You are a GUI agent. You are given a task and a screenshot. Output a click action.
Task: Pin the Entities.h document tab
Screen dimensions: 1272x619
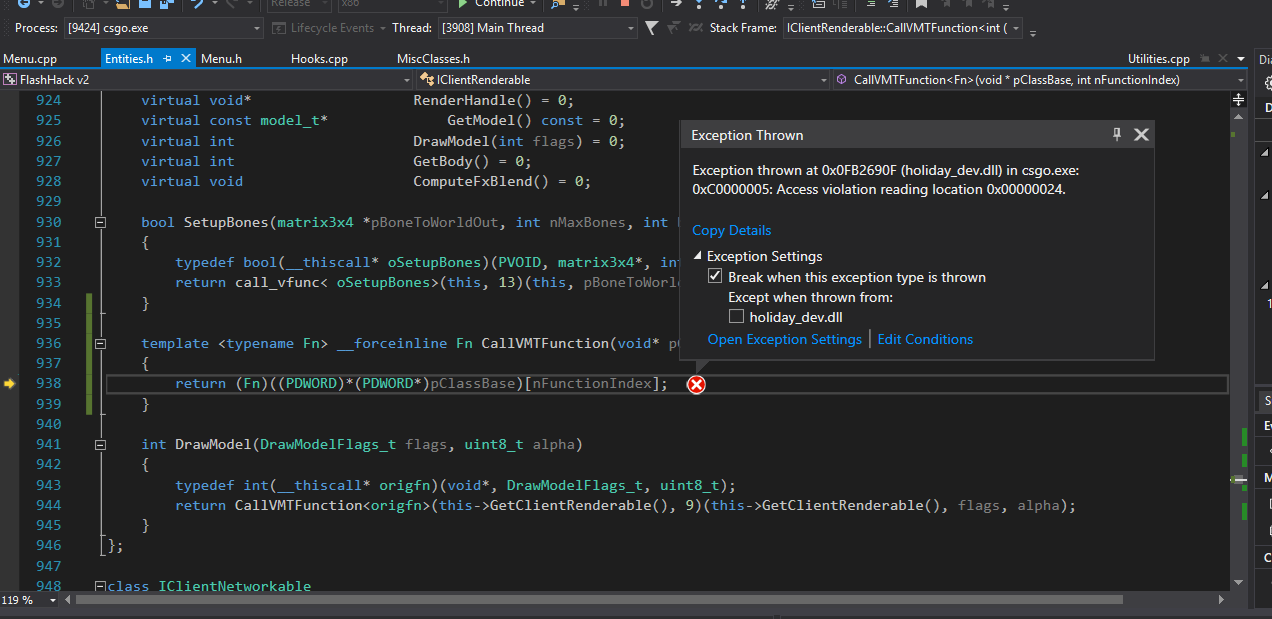pos(168,59)
